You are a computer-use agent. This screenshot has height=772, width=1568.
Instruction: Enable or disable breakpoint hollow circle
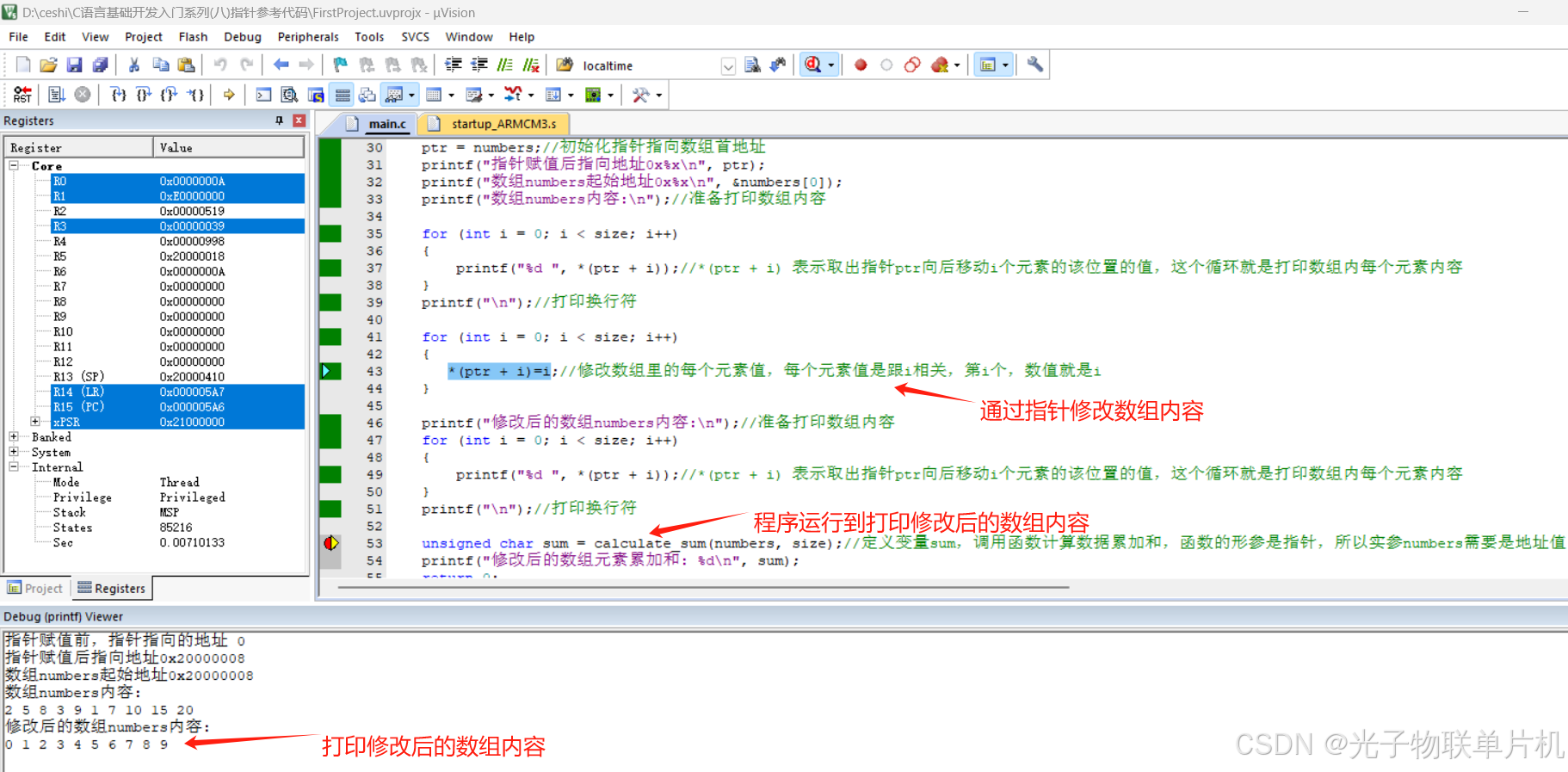pyautogui.click(x=886, y=65)
